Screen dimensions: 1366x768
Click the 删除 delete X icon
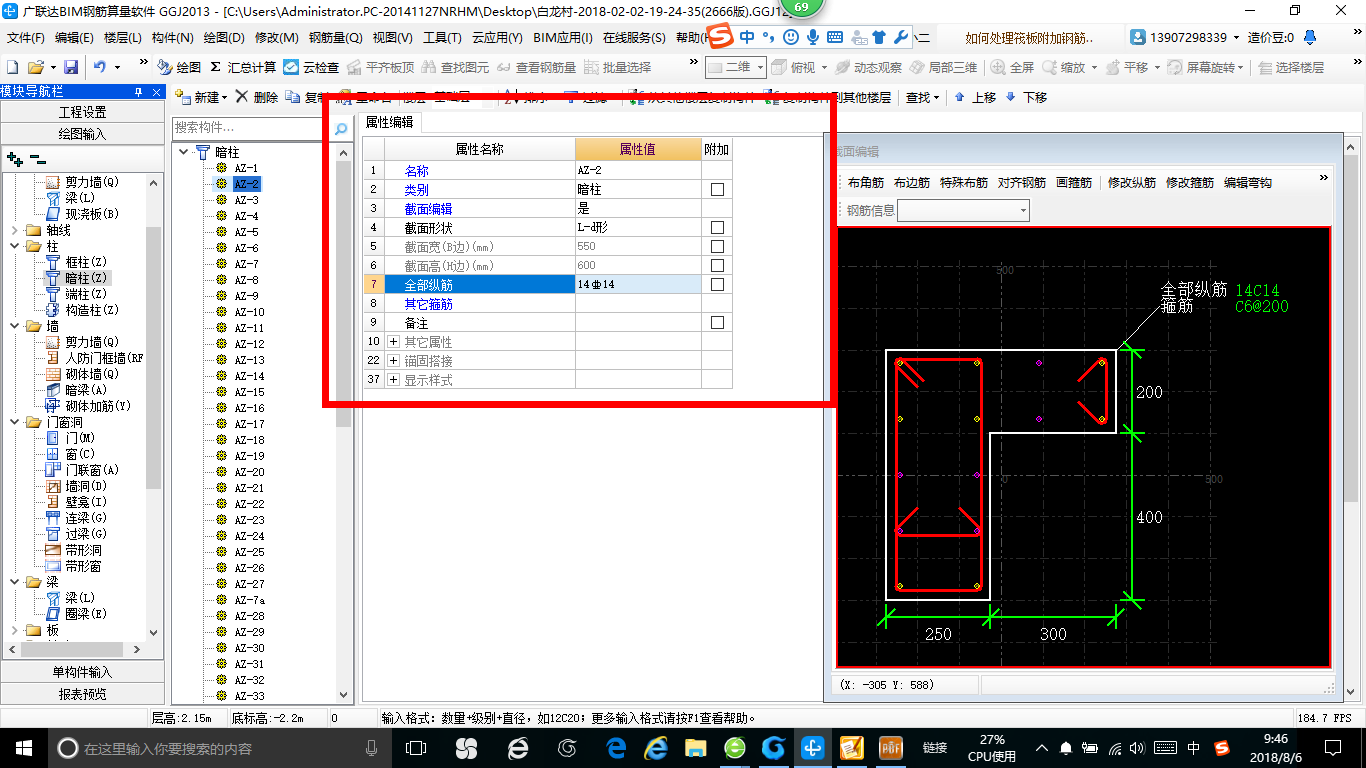[x=243, y=97]
